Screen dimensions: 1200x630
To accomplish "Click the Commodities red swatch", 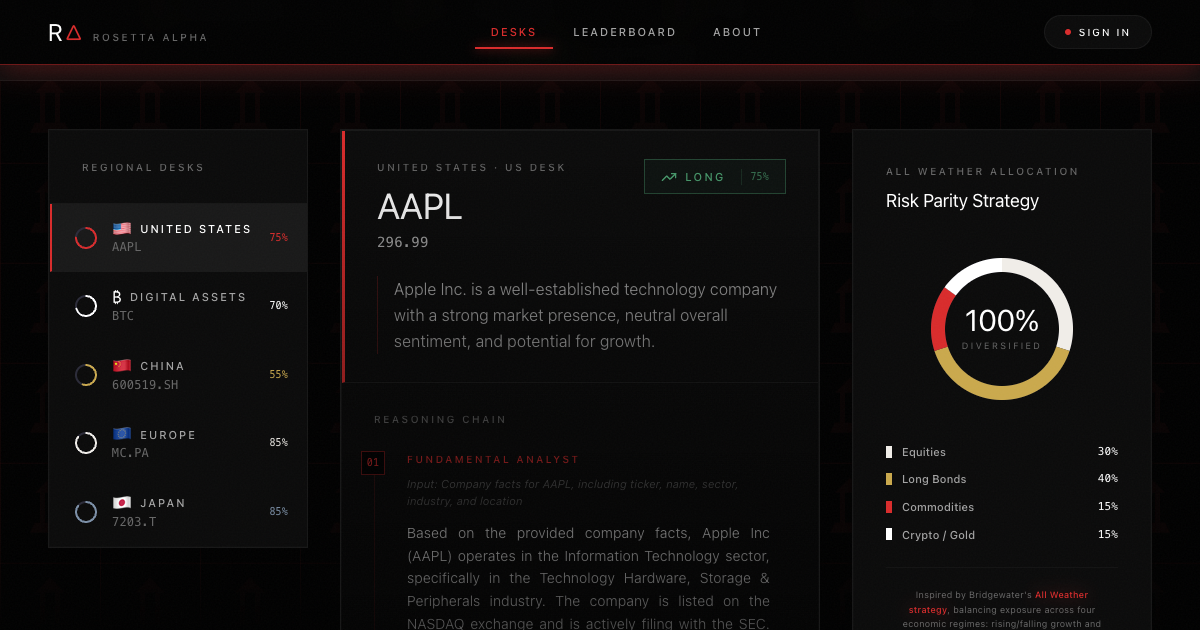I will coord(889,507).
